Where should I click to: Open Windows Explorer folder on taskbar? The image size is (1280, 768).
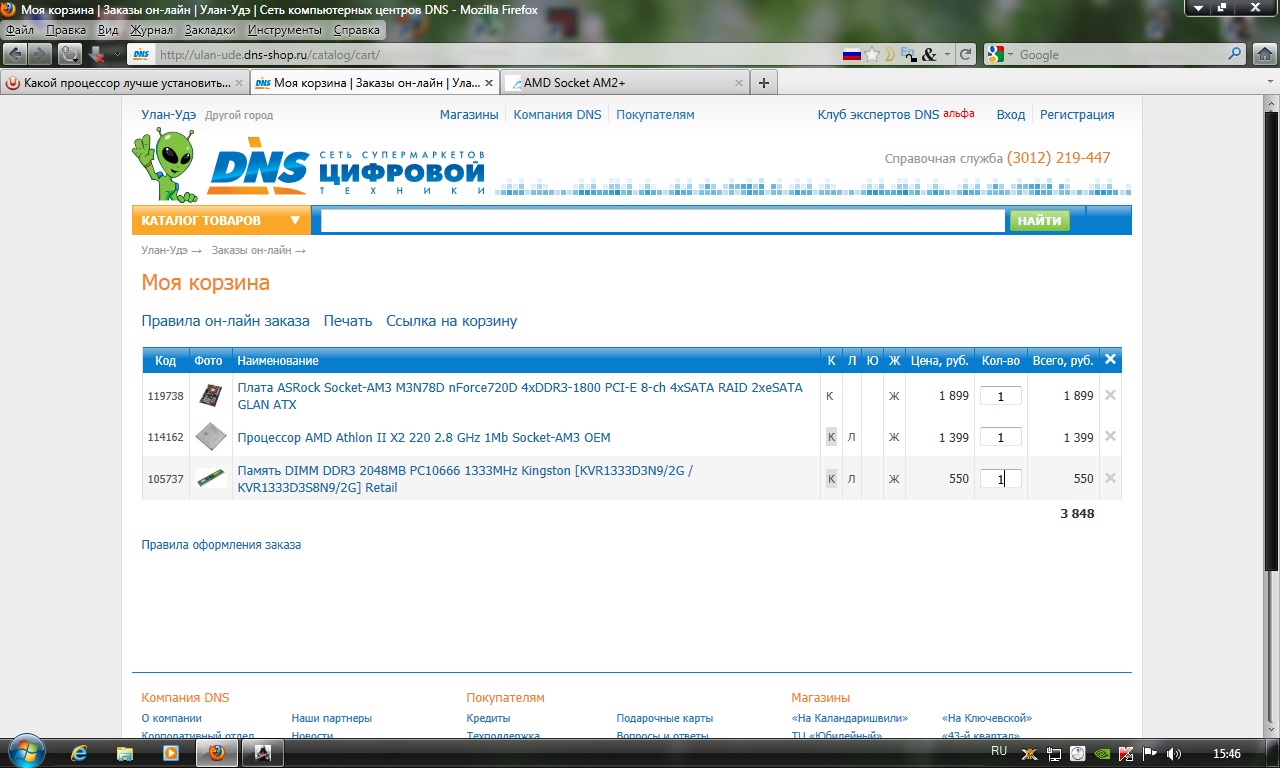point(125,753)
